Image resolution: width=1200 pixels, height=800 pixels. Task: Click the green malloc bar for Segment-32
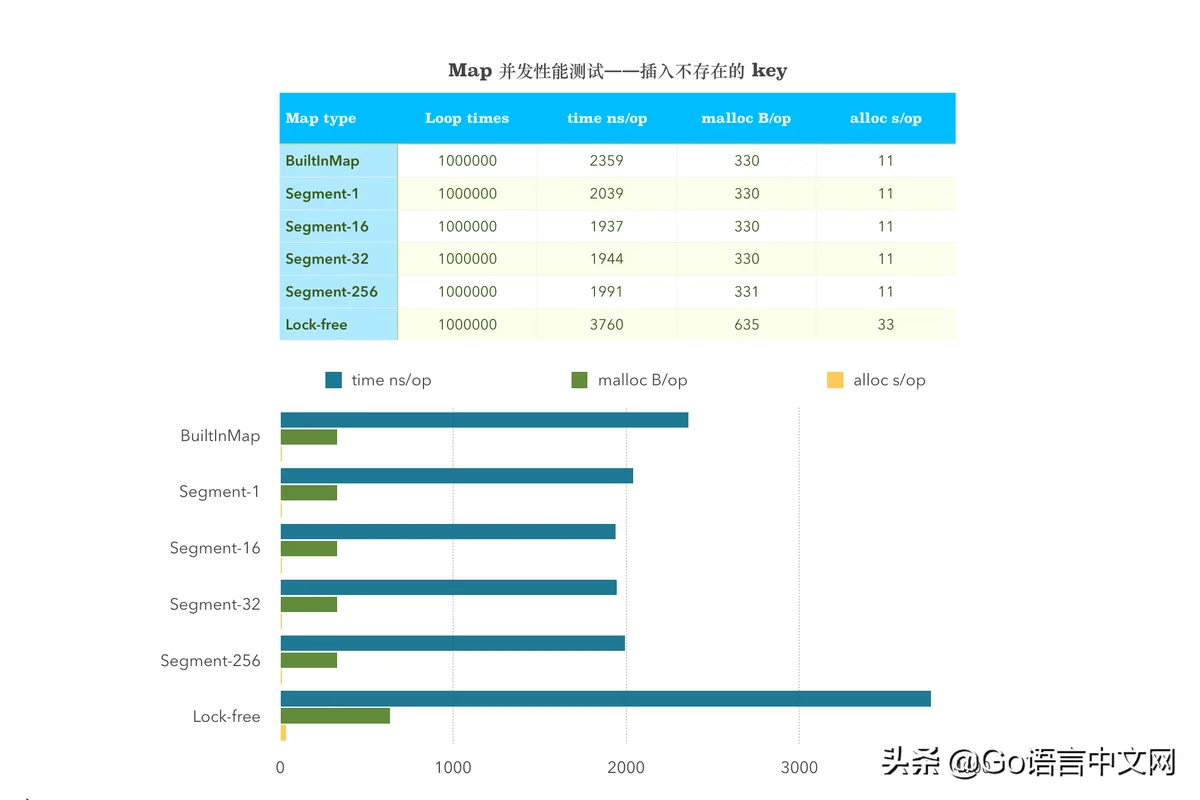[x=309, y=605]
